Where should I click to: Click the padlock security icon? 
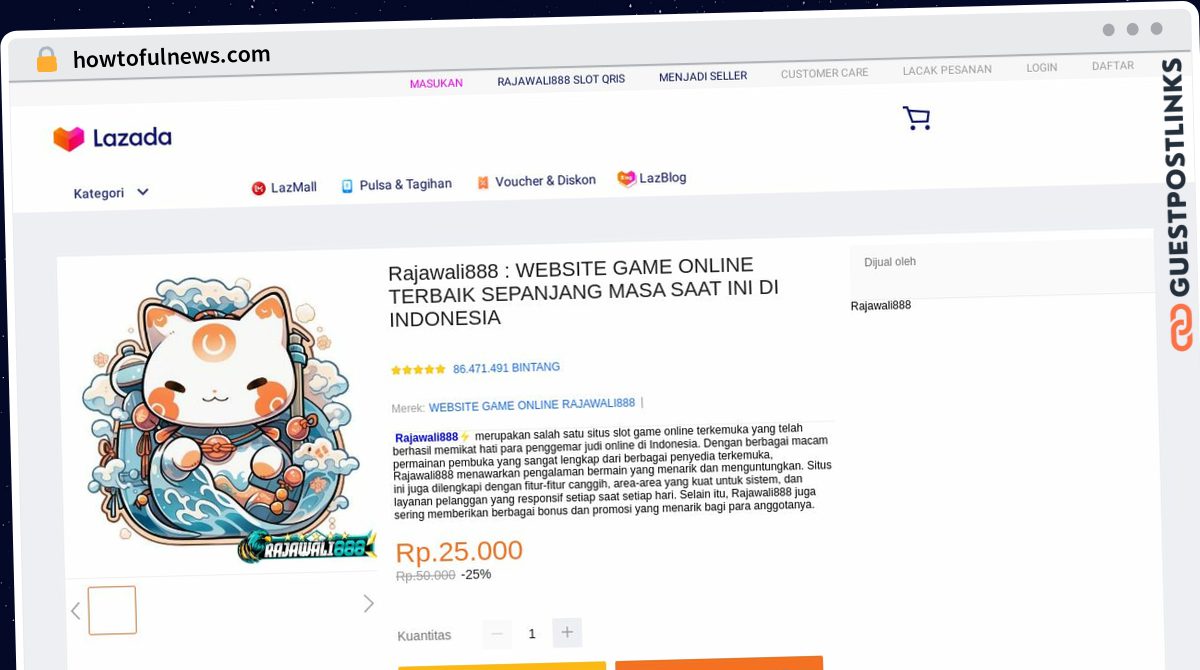pyautogui.click(x=46, y=59)
